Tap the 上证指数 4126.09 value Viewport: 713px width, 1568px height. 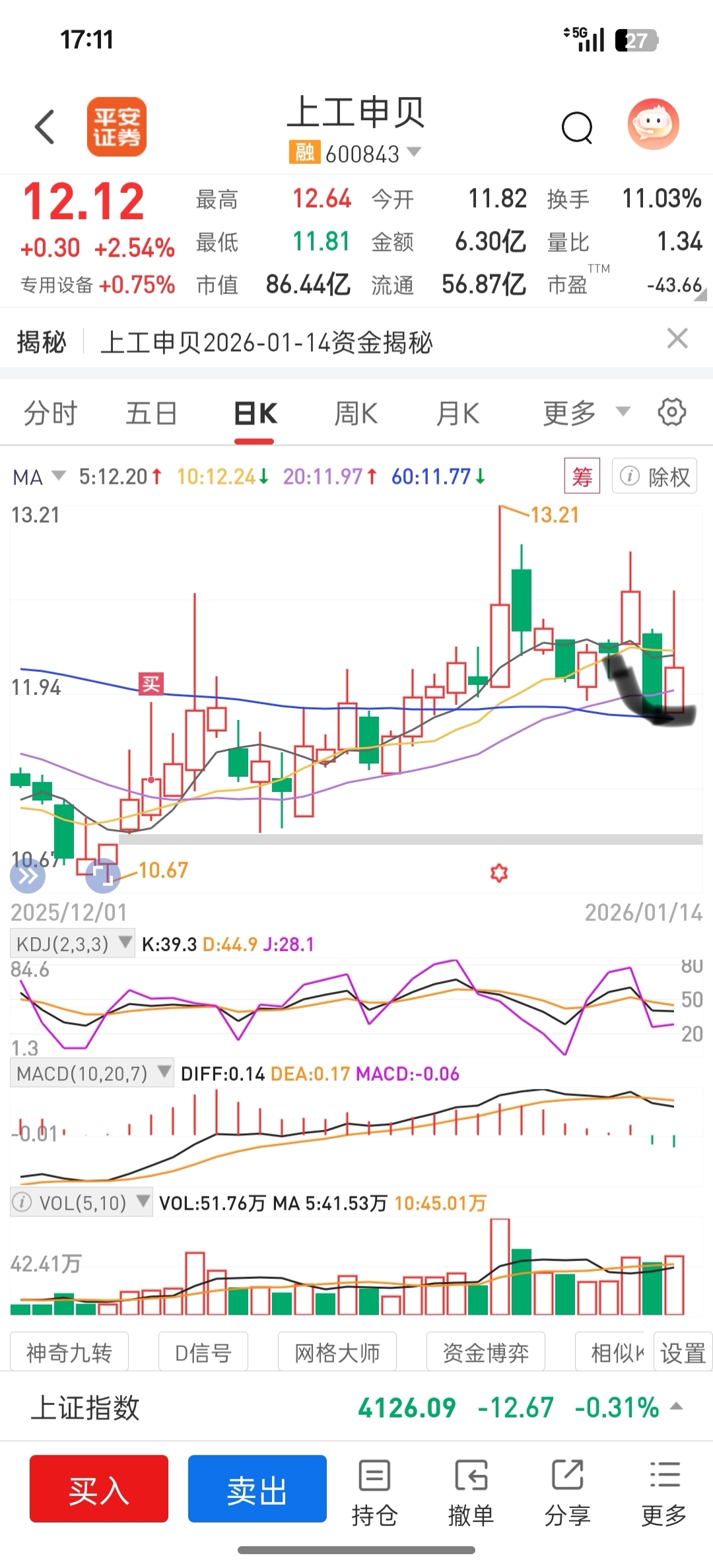point(407,1407)
